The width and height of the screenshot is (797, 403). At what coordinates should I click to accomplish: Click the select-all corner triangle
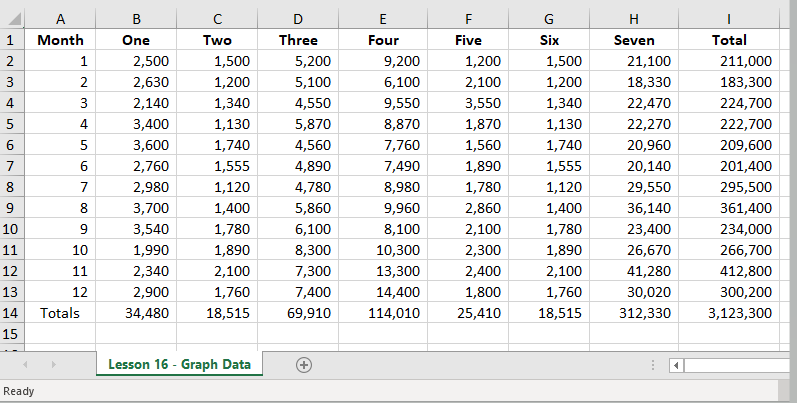13,19
